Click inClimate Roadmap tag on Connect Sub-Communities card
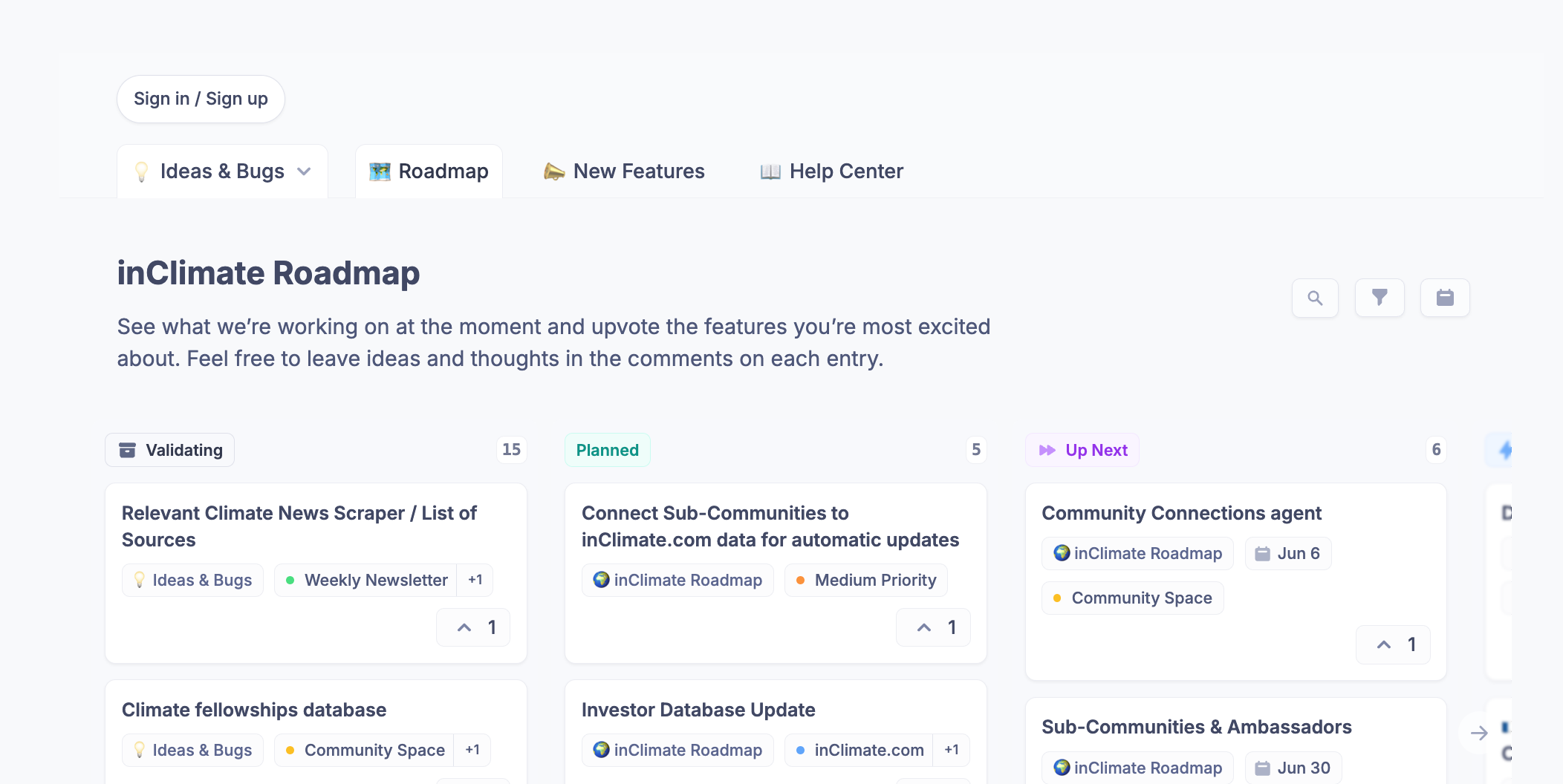This screenshot has height=784, width=1563. click(677, 580)
